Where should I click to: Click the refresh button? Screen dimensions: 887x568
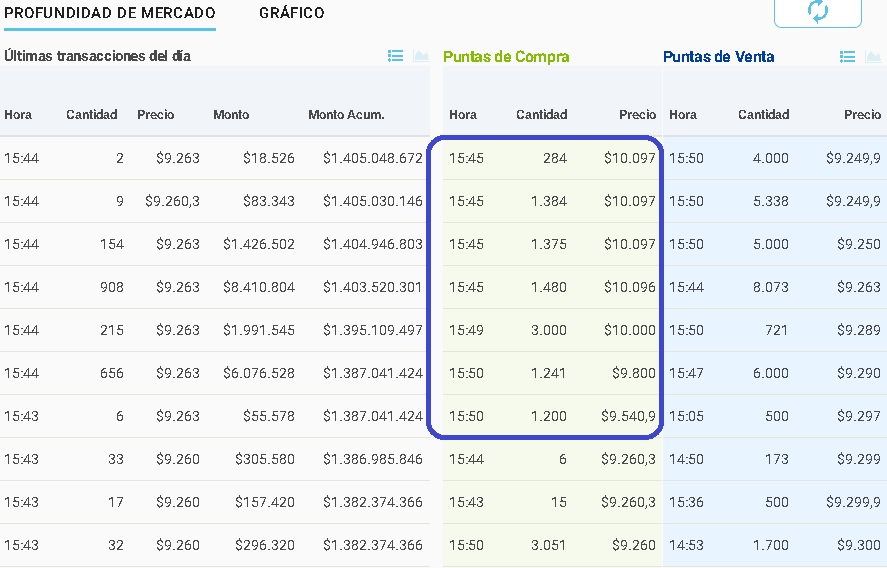click(x=817, y=12)
